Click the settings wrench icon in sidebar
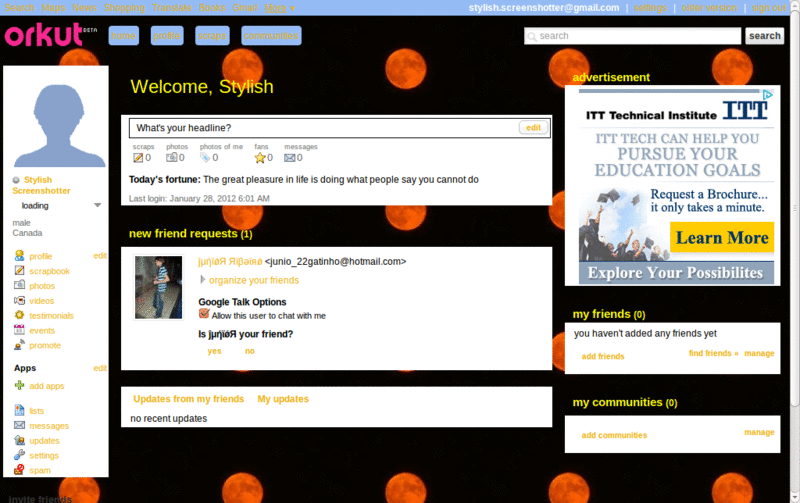 click(x=19, y=455)
